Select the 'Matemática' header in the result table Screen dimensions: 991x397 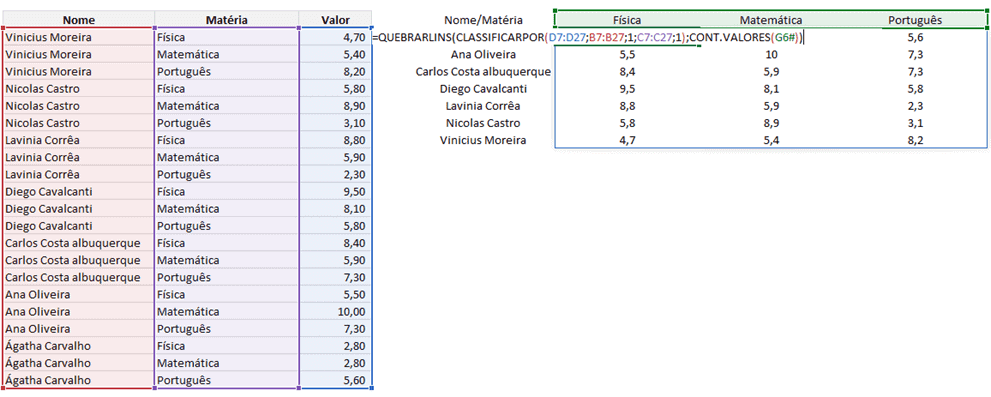coord(770,20)
